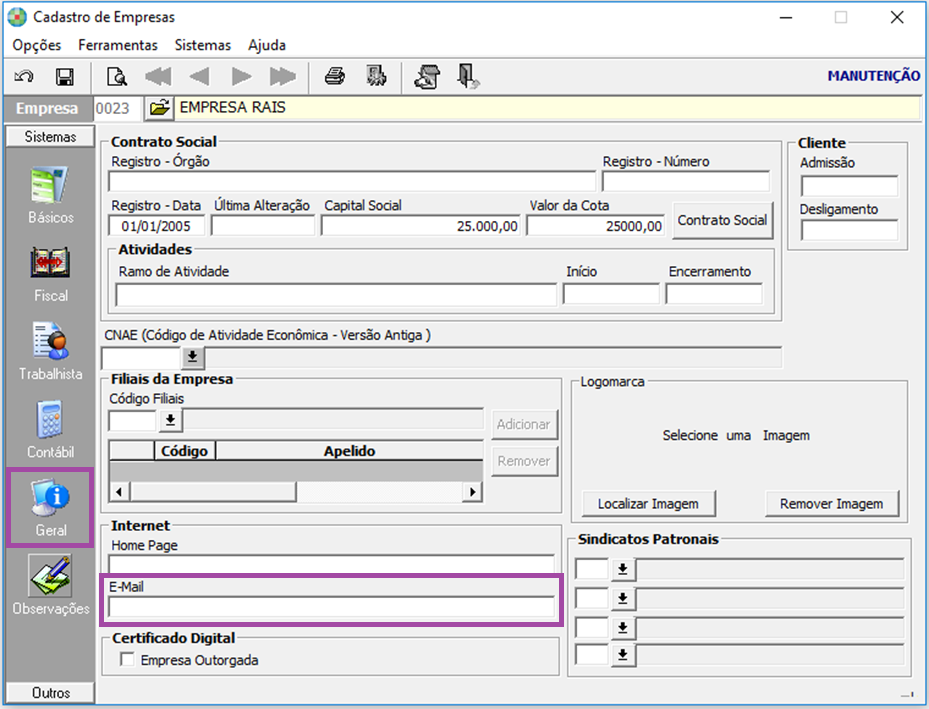
Task: Select the Sistemas sidebar tab
Action: (50, 136)
